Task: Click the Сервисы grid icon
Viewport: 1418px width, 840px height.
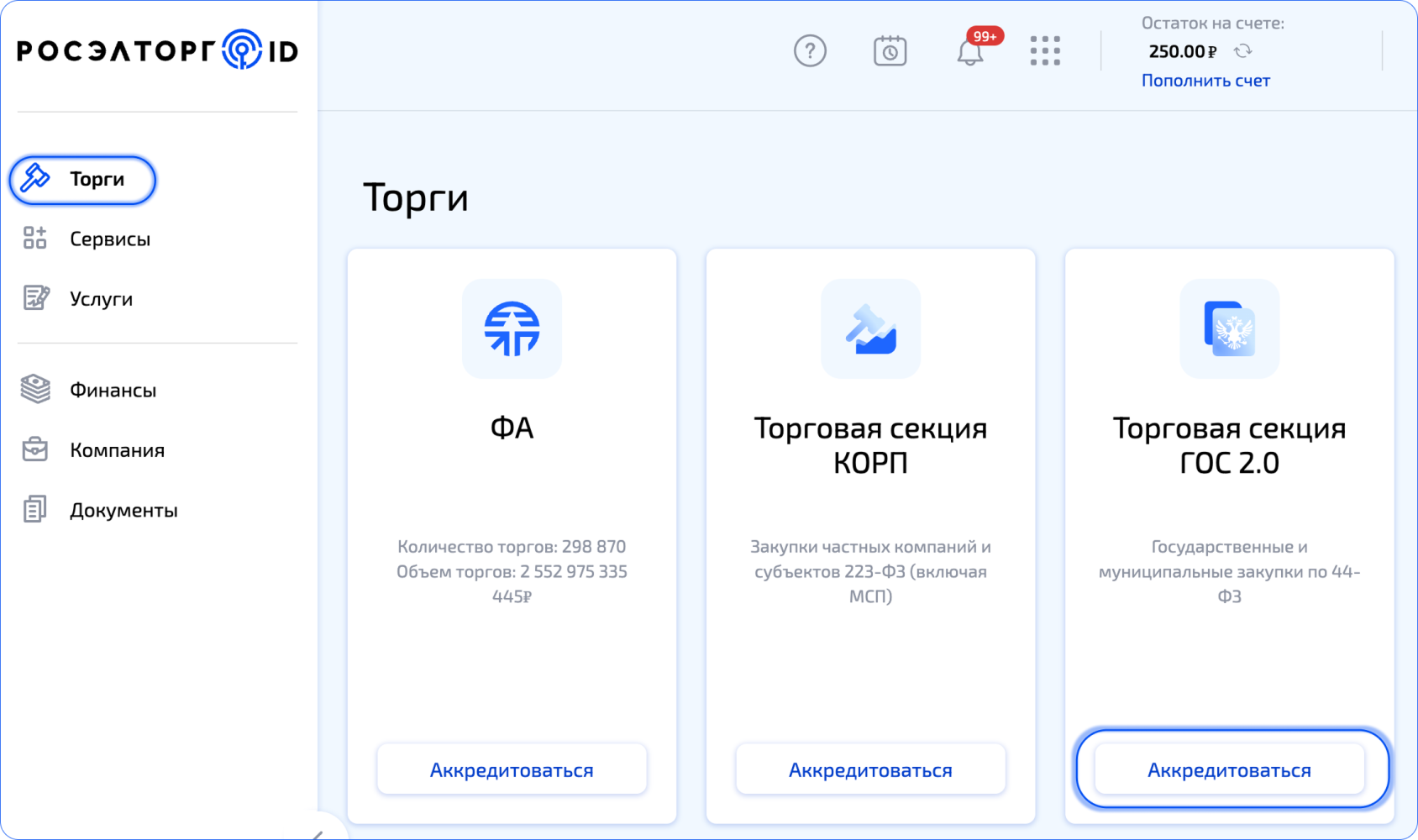Action: pyautogui.click(x=35, y=239)
